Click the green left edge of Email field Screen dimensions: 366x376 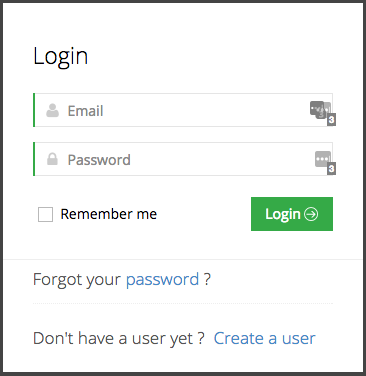pyautogui.click(x=34, y=110)
